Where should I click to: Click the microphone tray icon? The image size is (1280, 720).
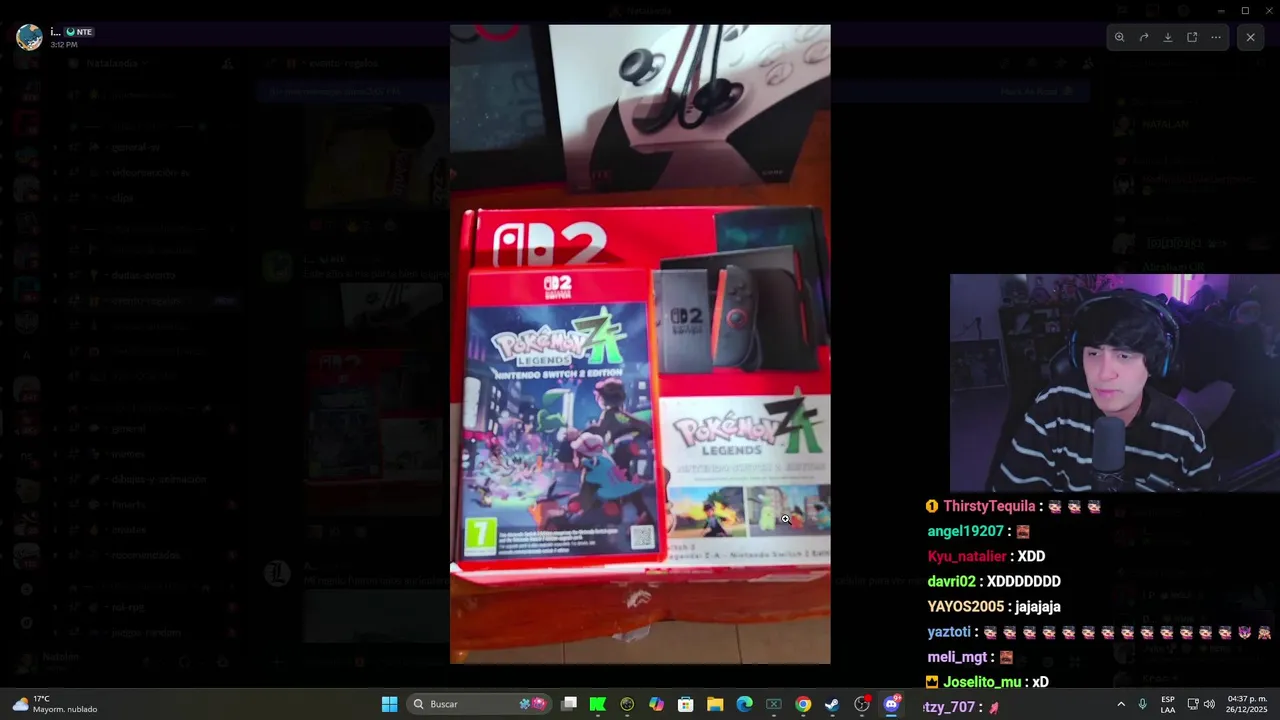pyautogui.click(x=1142, y=704)
